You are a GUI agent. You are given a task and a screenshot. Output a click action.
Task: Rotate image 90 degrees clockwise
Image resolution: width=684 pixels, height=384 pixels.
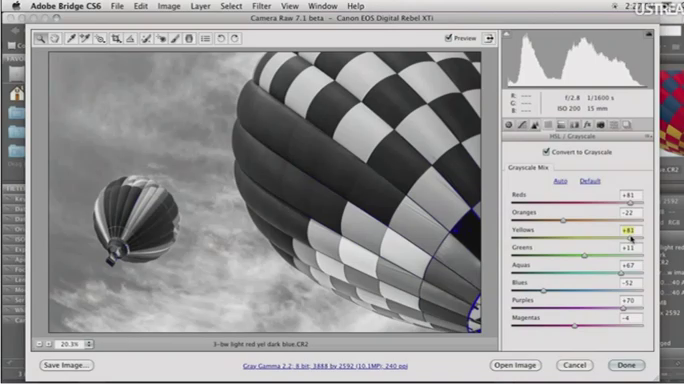coord(235,38)
